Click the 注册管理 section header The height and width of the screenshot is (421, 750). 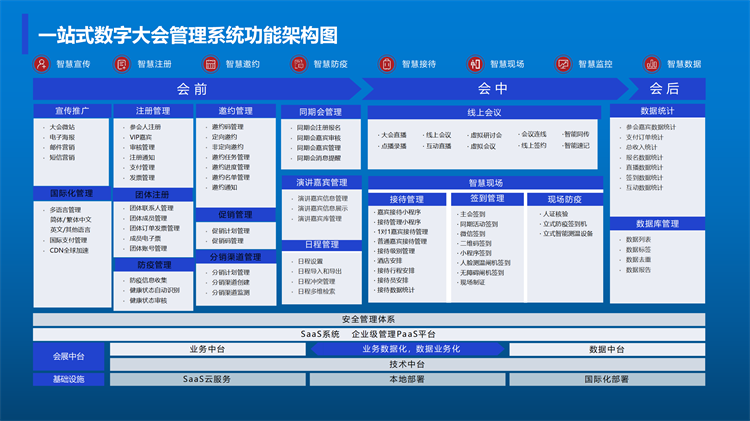pyautogui.click(x=153, y=111)
